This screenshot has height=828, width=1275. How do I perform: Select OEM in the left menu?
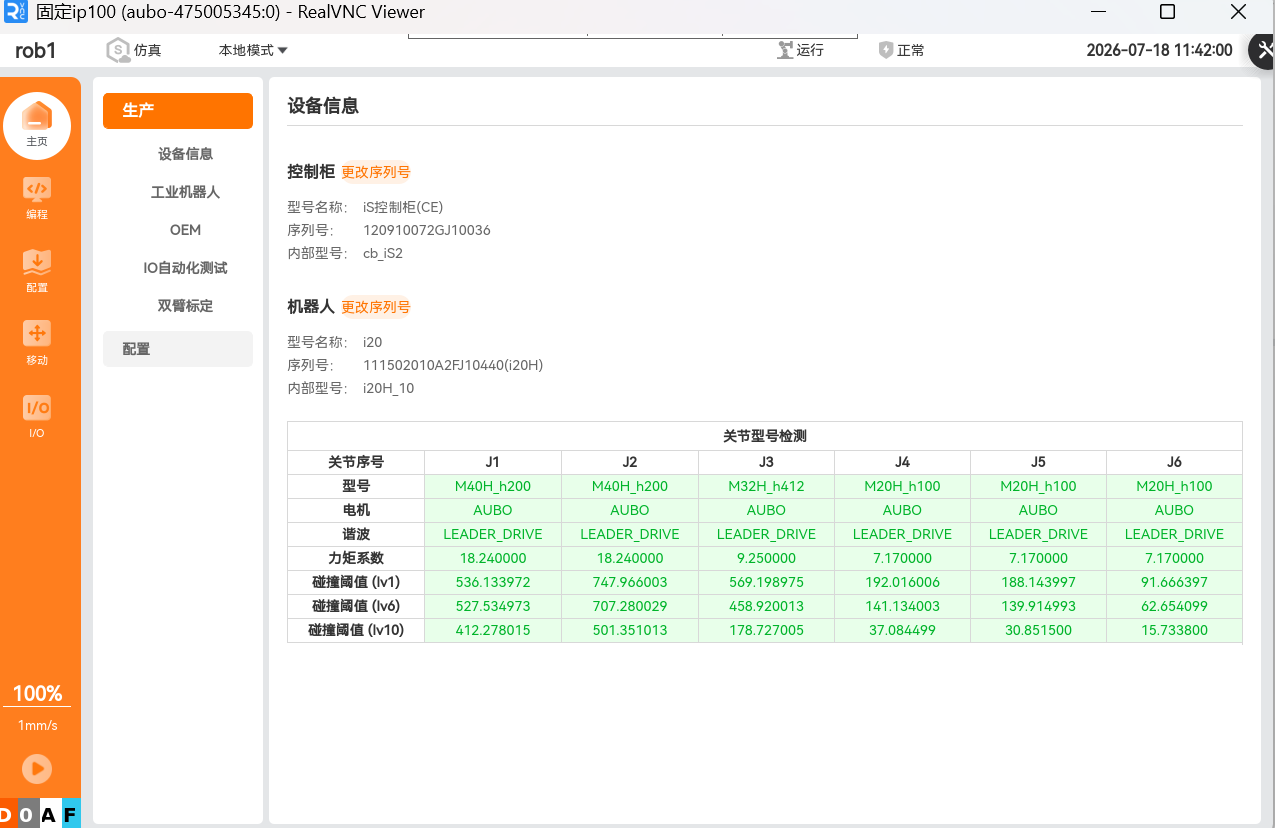click(185, 230)
